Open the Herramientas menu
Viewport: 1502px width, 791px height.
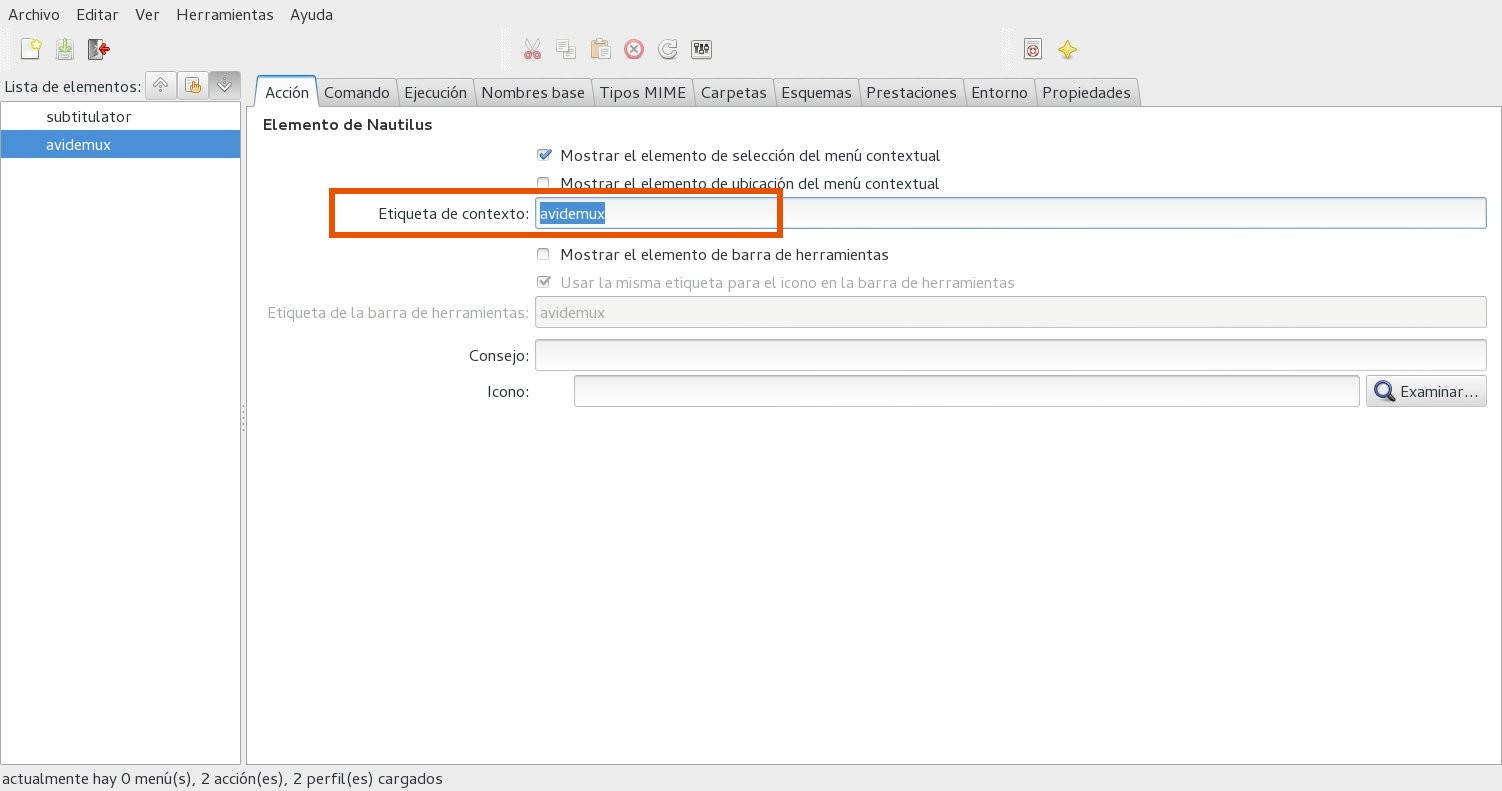[225, 15]
